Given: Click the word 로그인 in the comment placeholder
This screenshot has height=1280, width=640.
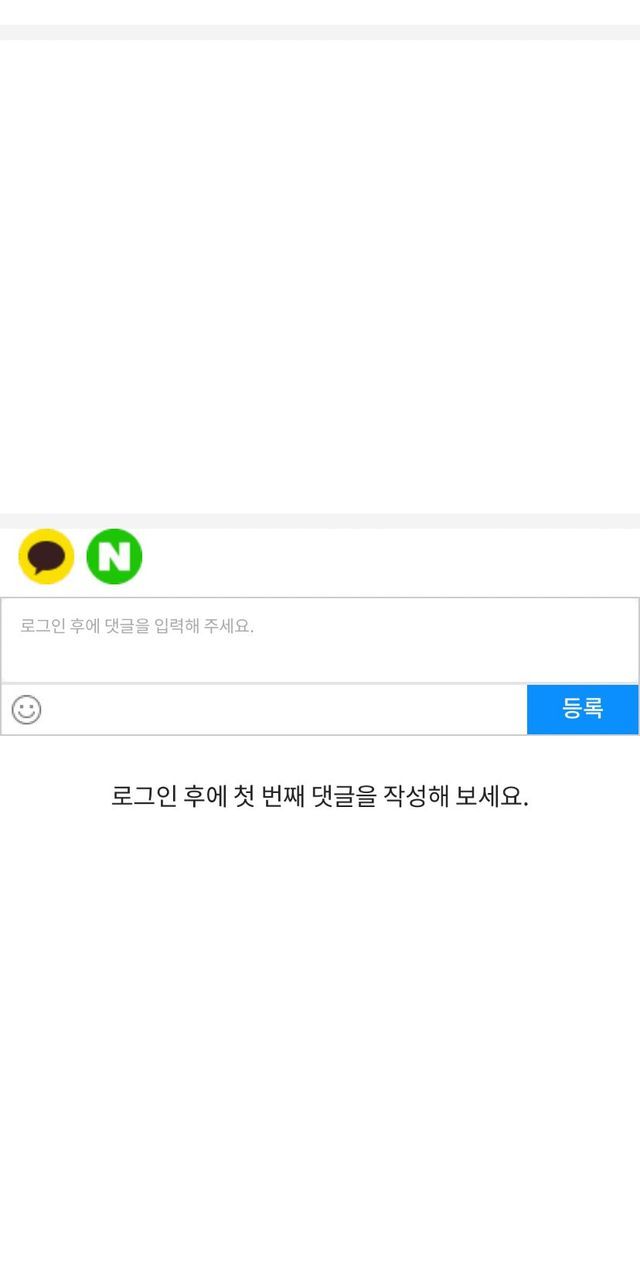Looking at the screenshot, I should click(43, 627).
